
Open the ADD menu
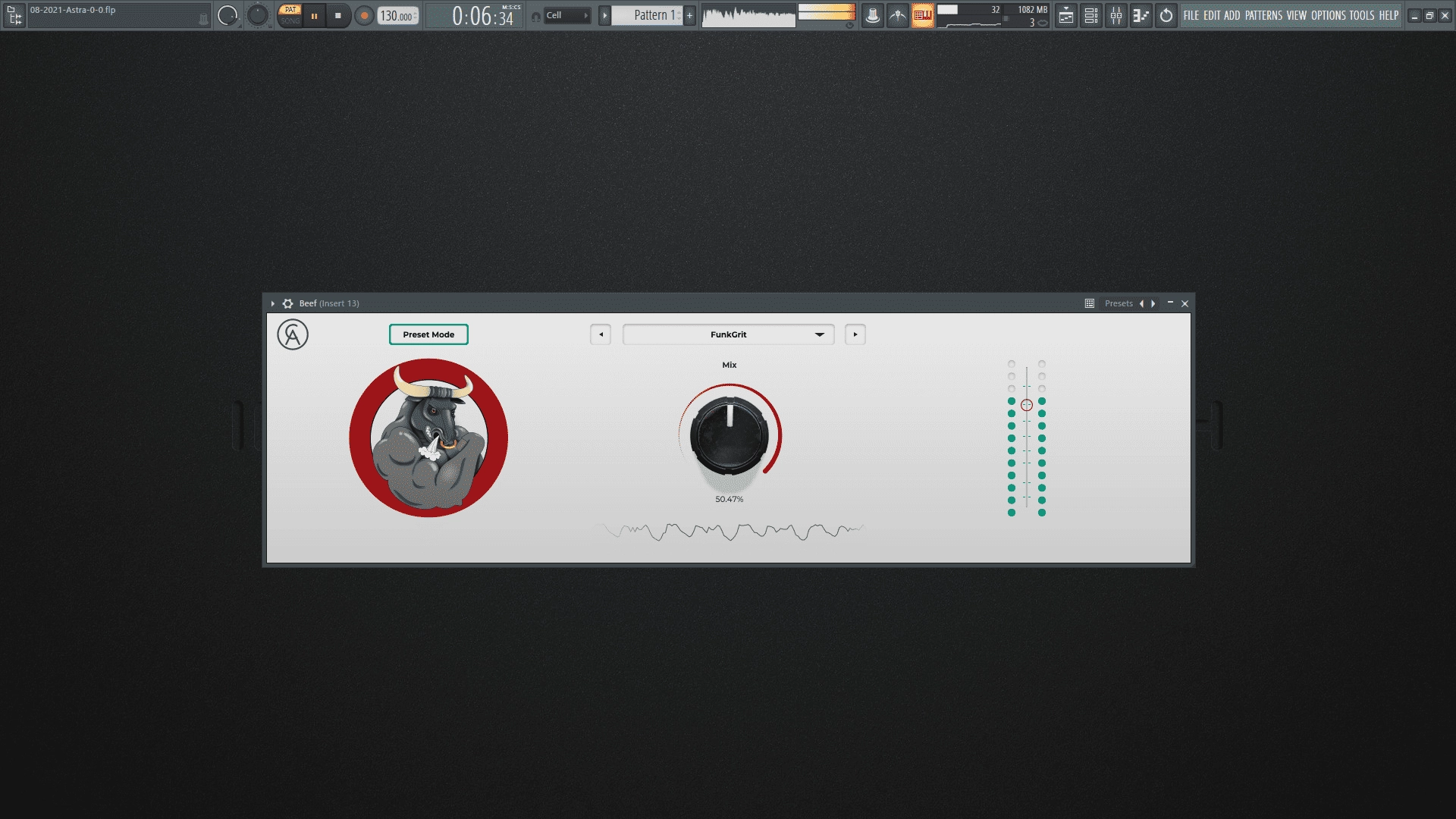click(x=1232, y=15)
